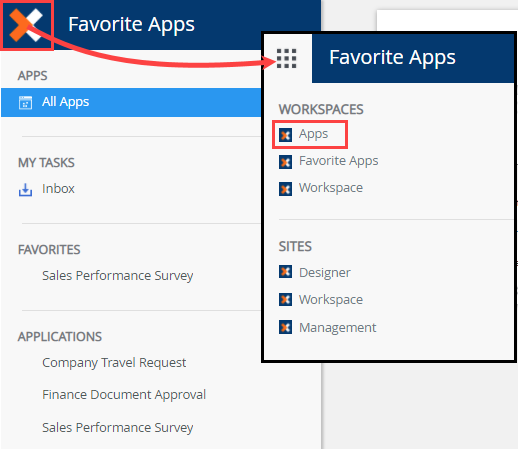
Task: Click the All Apps calendar icon
Action: [x=25, y=102]
